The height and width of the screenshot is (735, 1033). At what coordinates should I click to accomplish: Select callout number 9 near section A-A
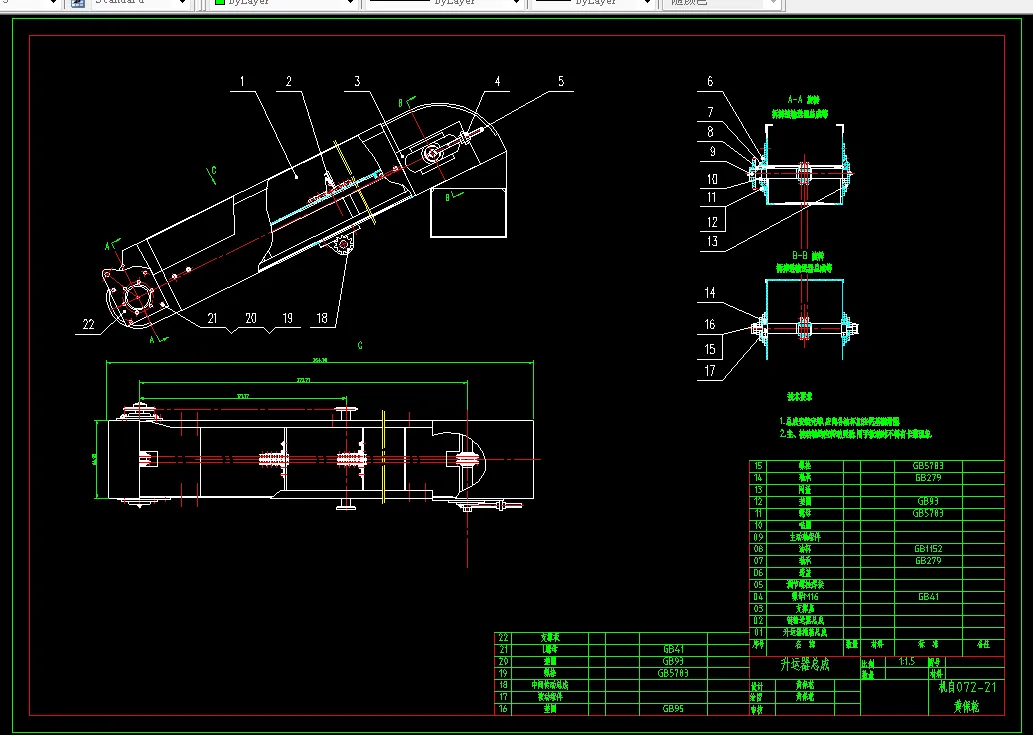tap(712, 151)
